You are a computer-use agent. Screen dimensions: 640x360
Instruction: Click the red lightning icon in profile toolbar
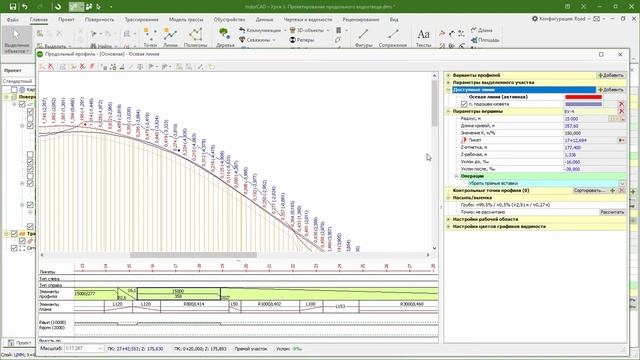click(x=92, y=67)
